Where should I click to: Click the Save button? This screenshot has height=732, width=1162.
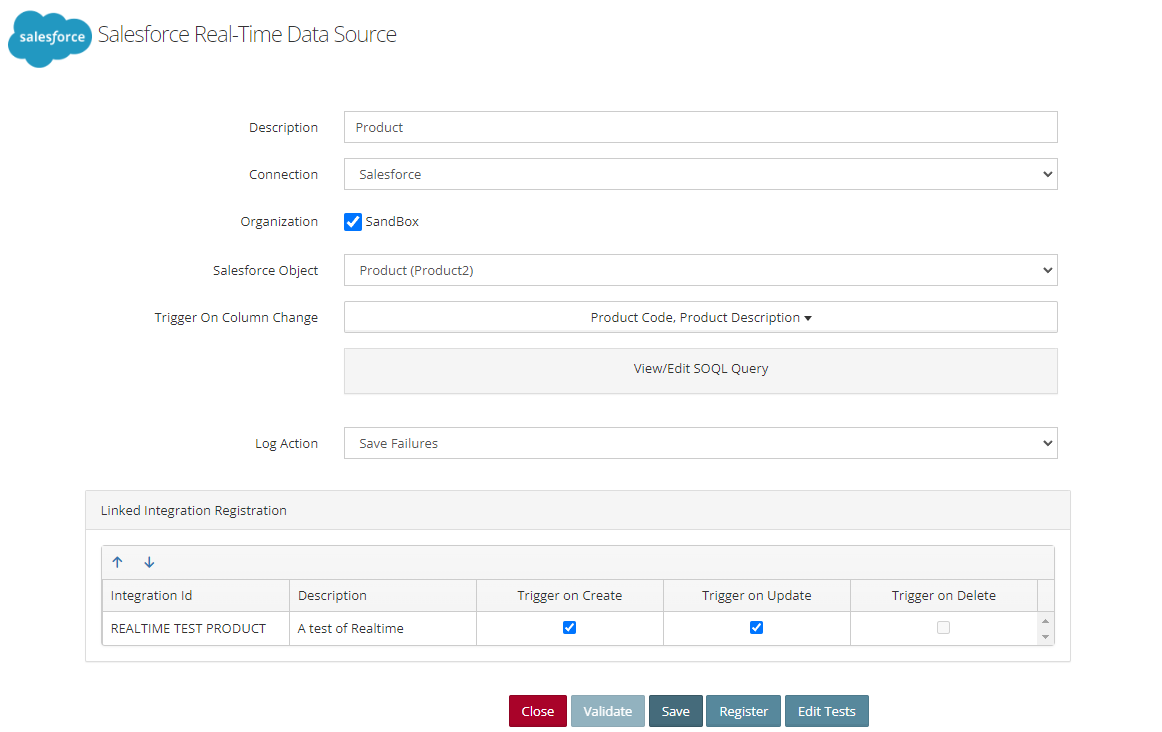675,711
